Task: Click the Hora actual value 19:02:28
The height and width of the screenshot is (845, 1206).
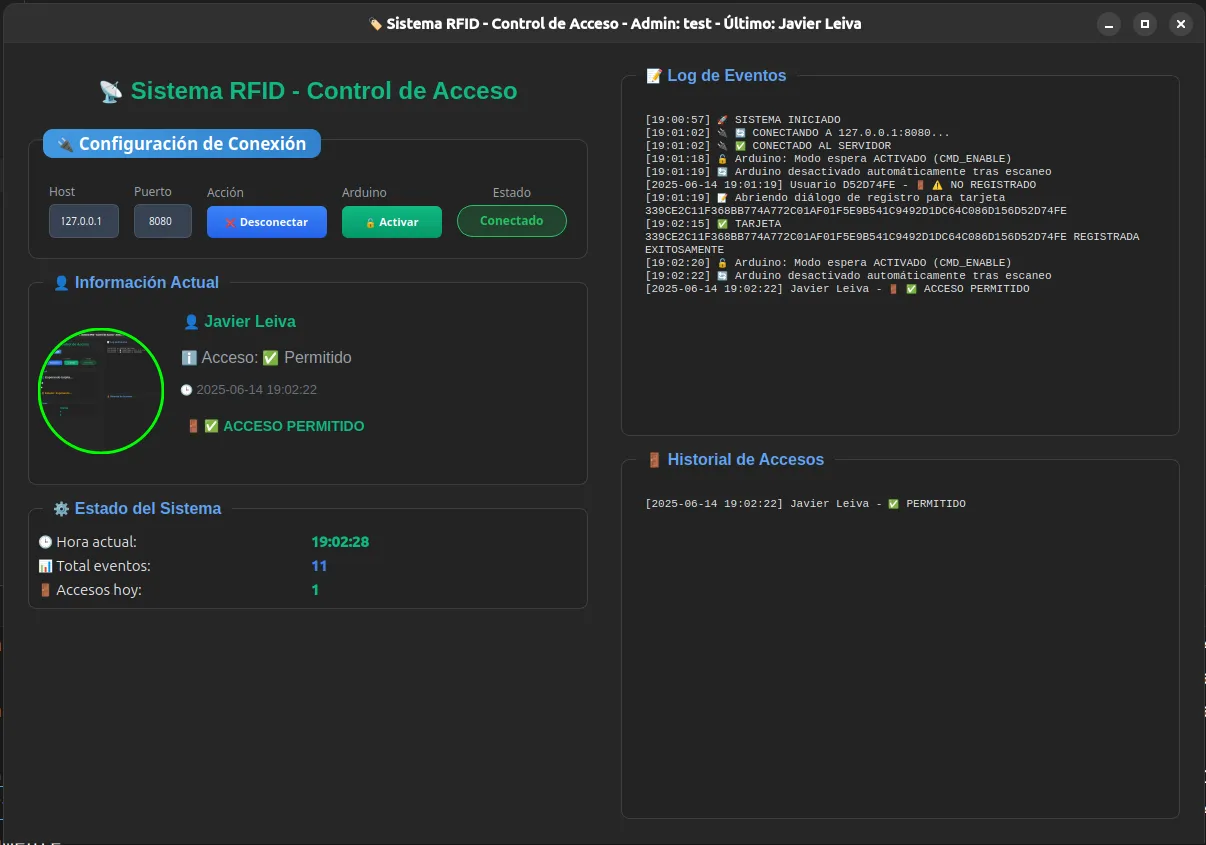Action: 340,542
